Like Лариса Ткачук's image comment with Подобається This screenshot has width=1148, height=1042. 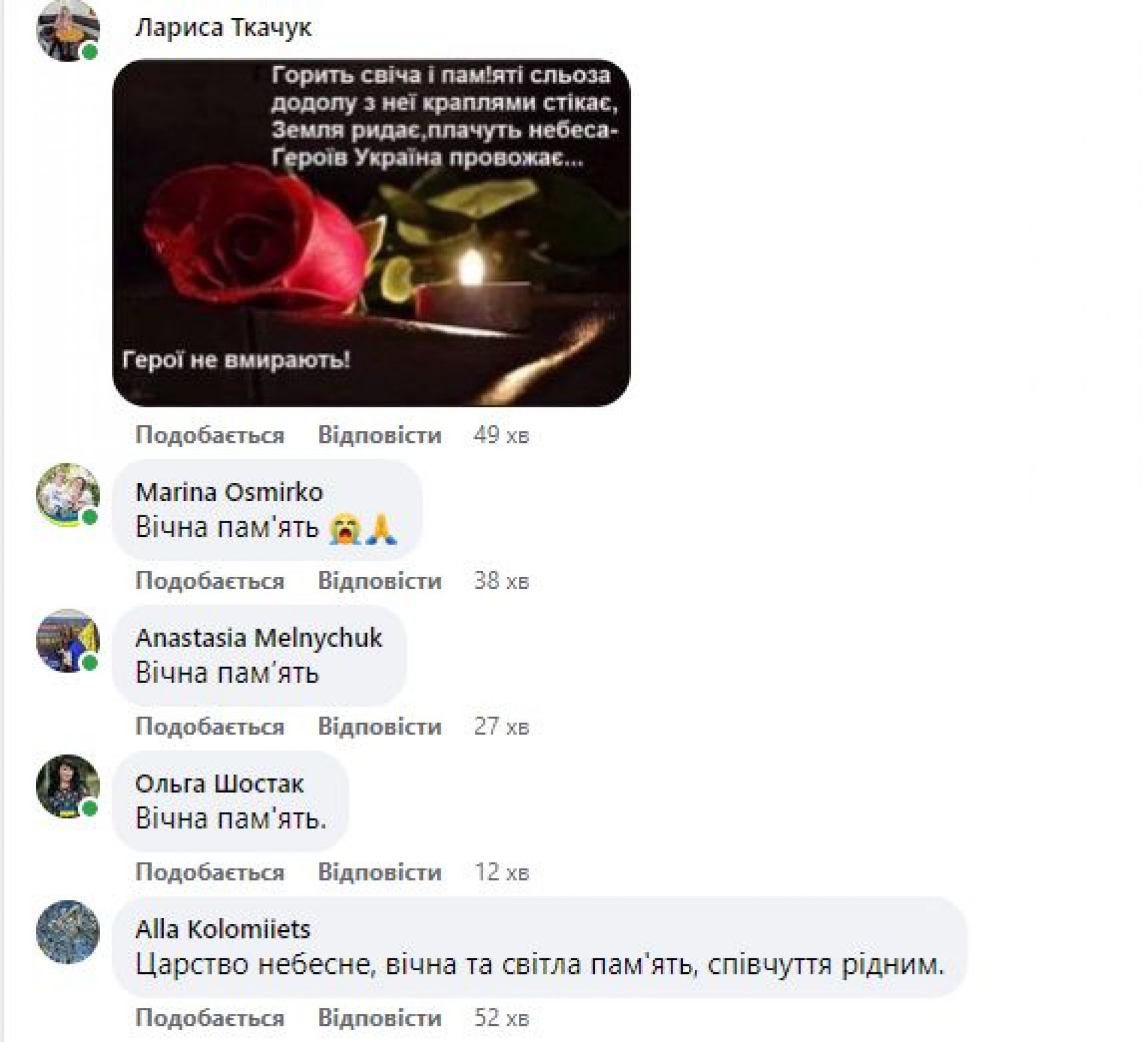[210, 435]
